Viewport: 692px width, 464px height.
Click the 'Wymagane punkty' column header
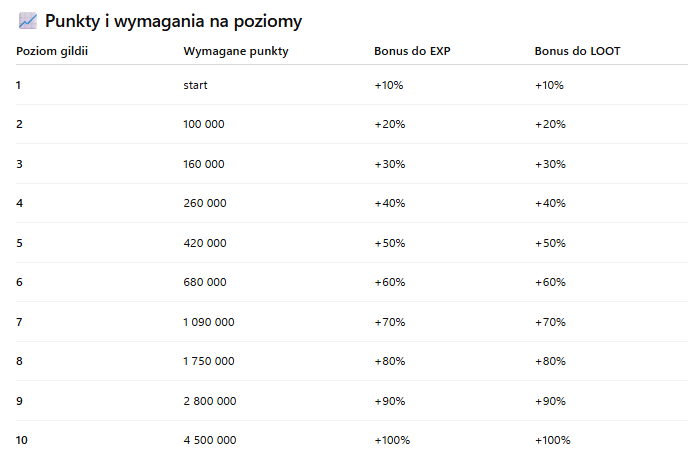coord(236,51)
